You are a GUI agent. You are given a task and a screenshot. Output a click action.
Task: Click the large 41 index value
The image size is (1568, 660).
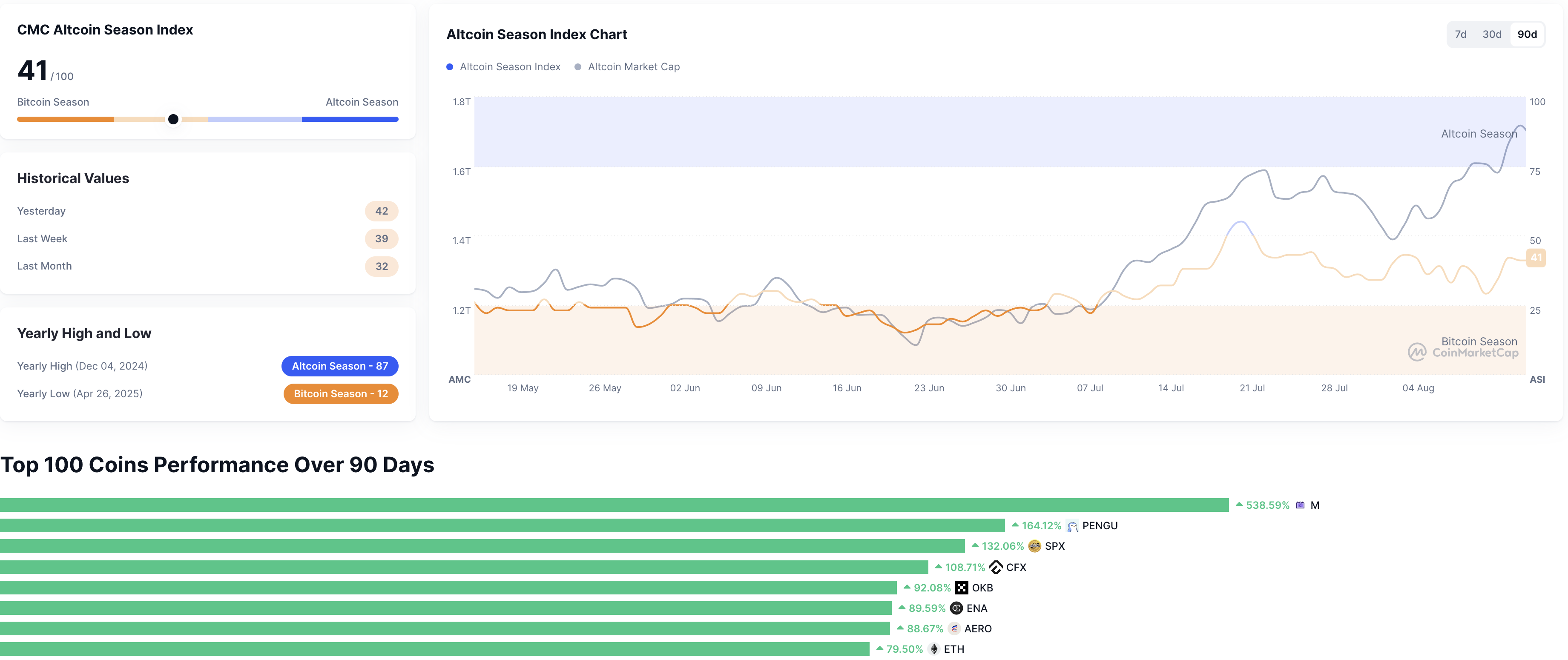pos(33,71)
